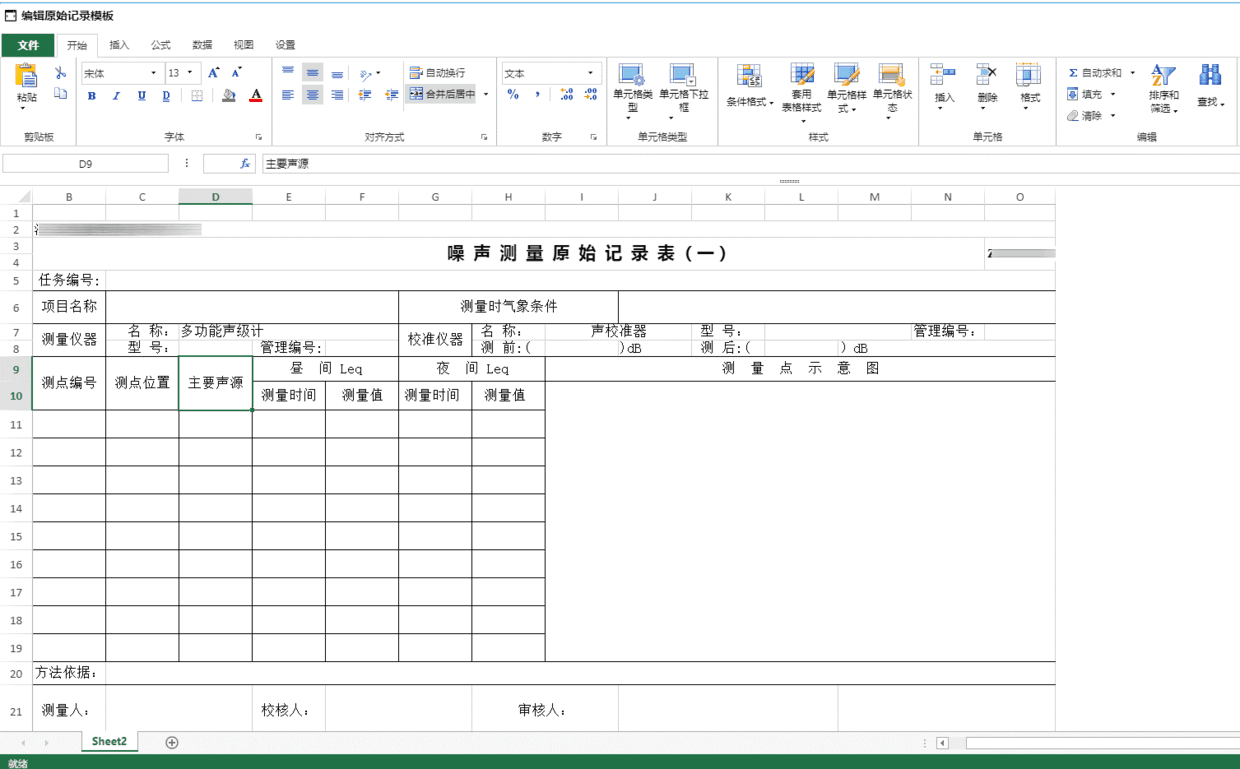Click the Align right icon
1240x769 pixels.
(338, 95)
